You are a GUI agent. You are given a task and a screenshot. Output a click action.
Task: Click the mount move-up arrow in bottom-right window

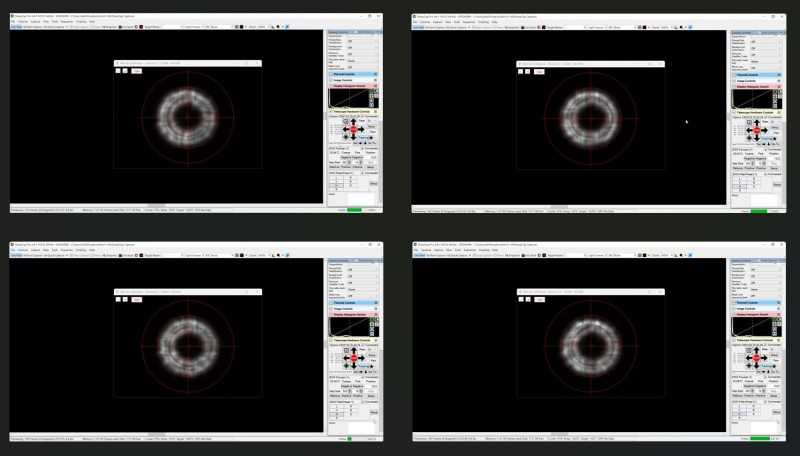757,351
